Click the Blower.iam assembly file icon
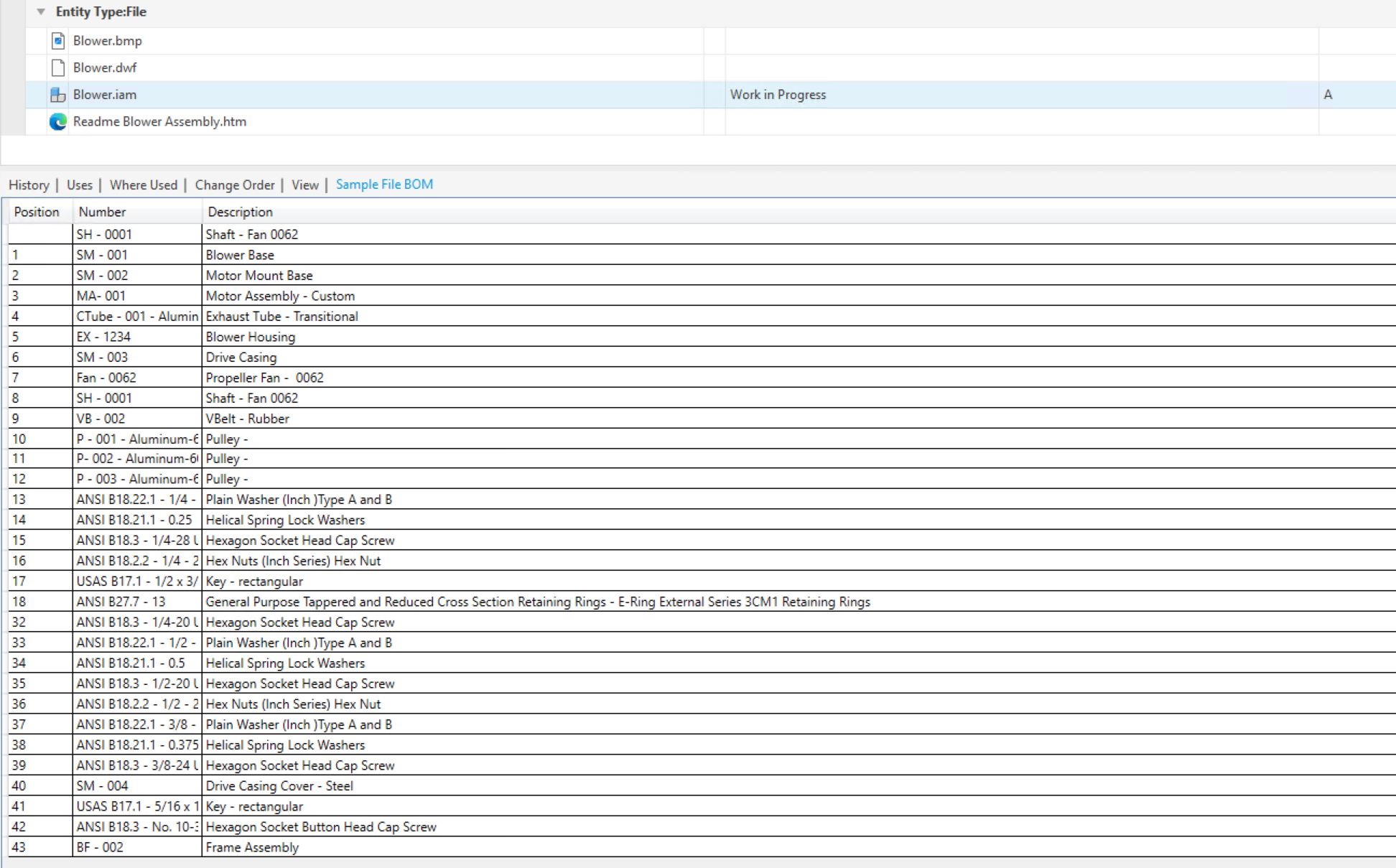1396x868 pixels. pyautogui.click(x=58, y=95)
